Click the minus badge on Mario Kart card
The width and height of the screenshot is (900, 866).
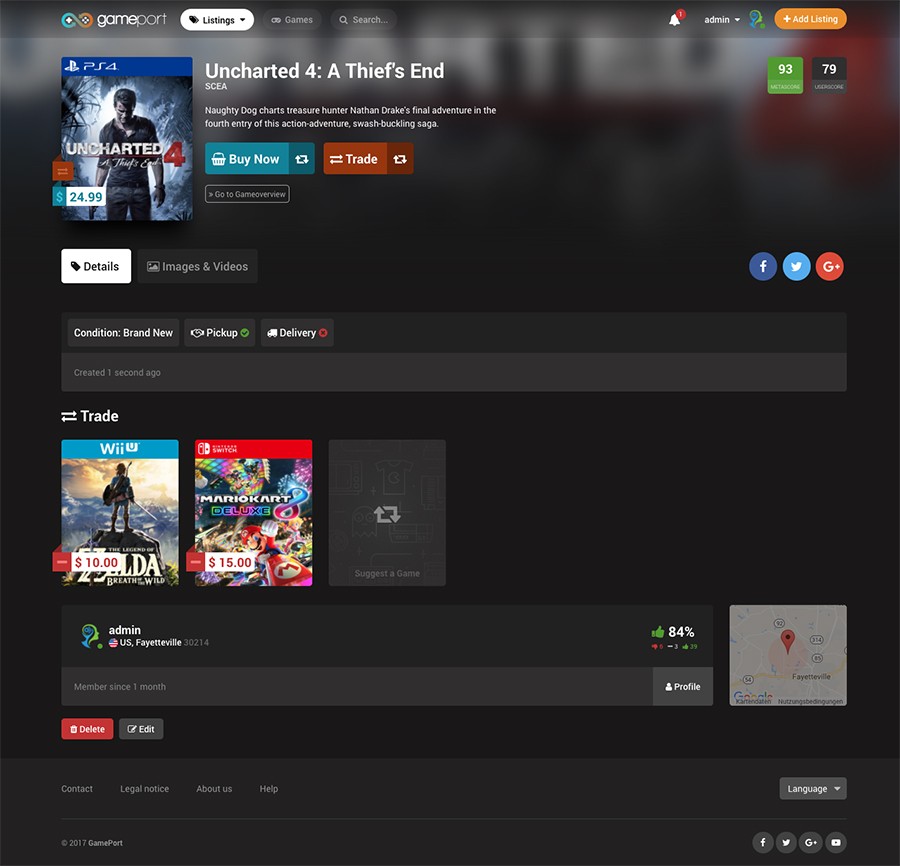pos(195,562)
